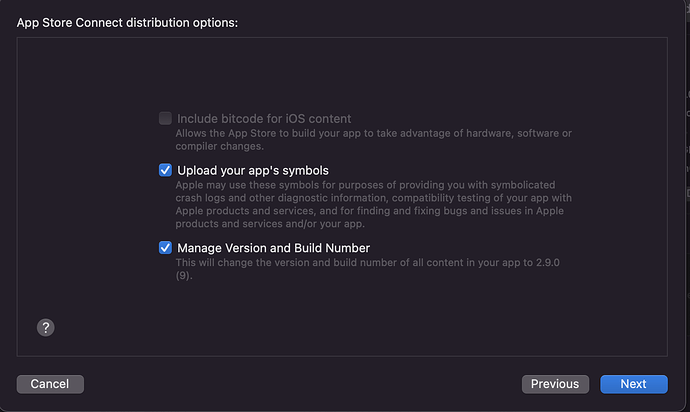
Task: Click the "Include bitcode for iOS content" label
Action: coord(264,118)
